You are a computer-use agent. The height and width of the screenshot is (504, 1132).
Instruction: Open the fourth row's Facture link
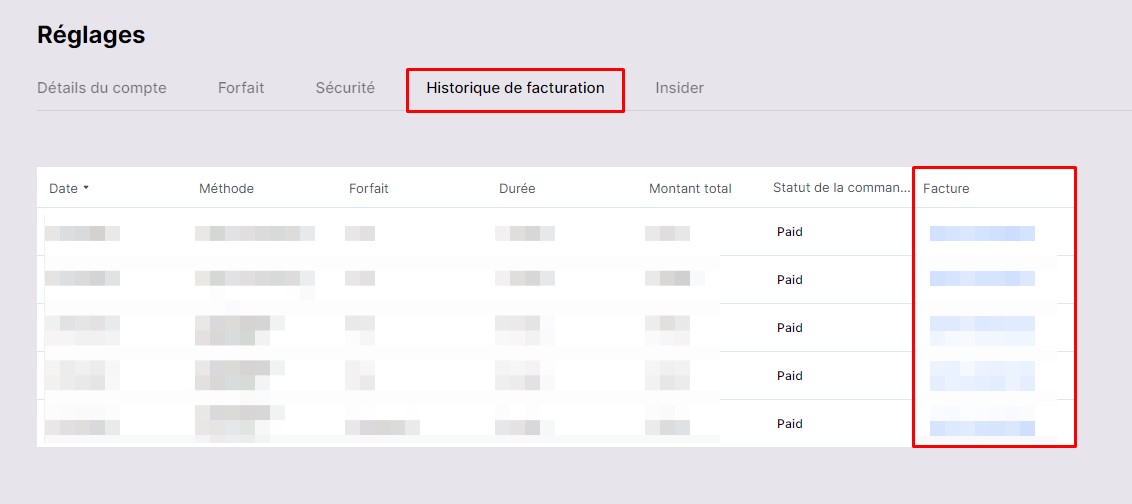click(982, 375)
